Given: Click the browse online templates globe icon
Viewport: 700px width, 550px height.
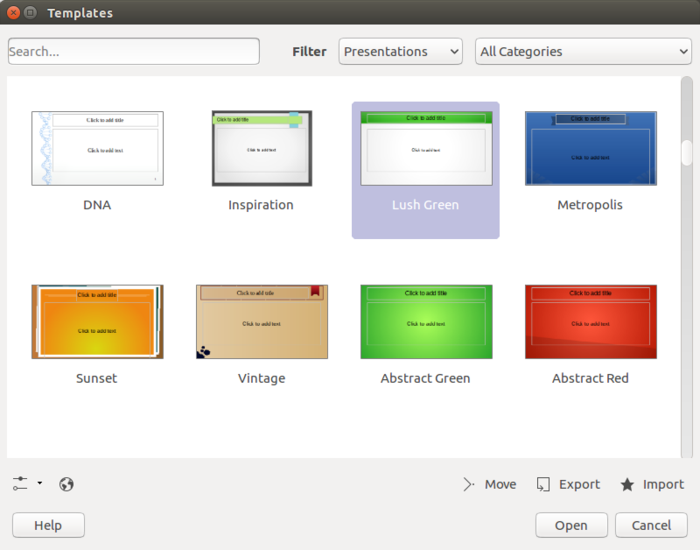Looking at the screenshot, I should pos(67,484).
